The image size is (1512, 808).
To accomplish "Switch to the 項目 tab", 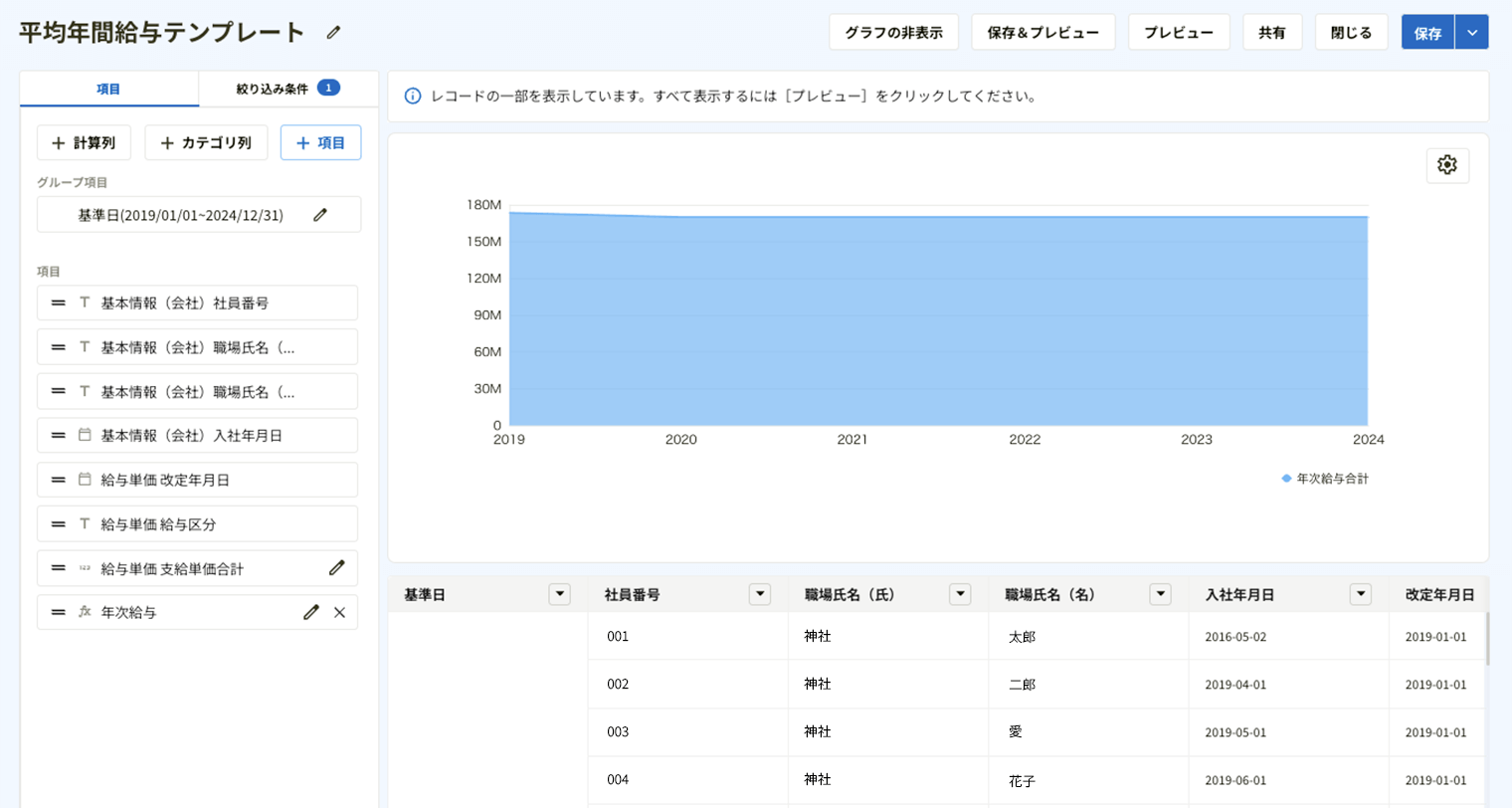I will coord(108,89).
